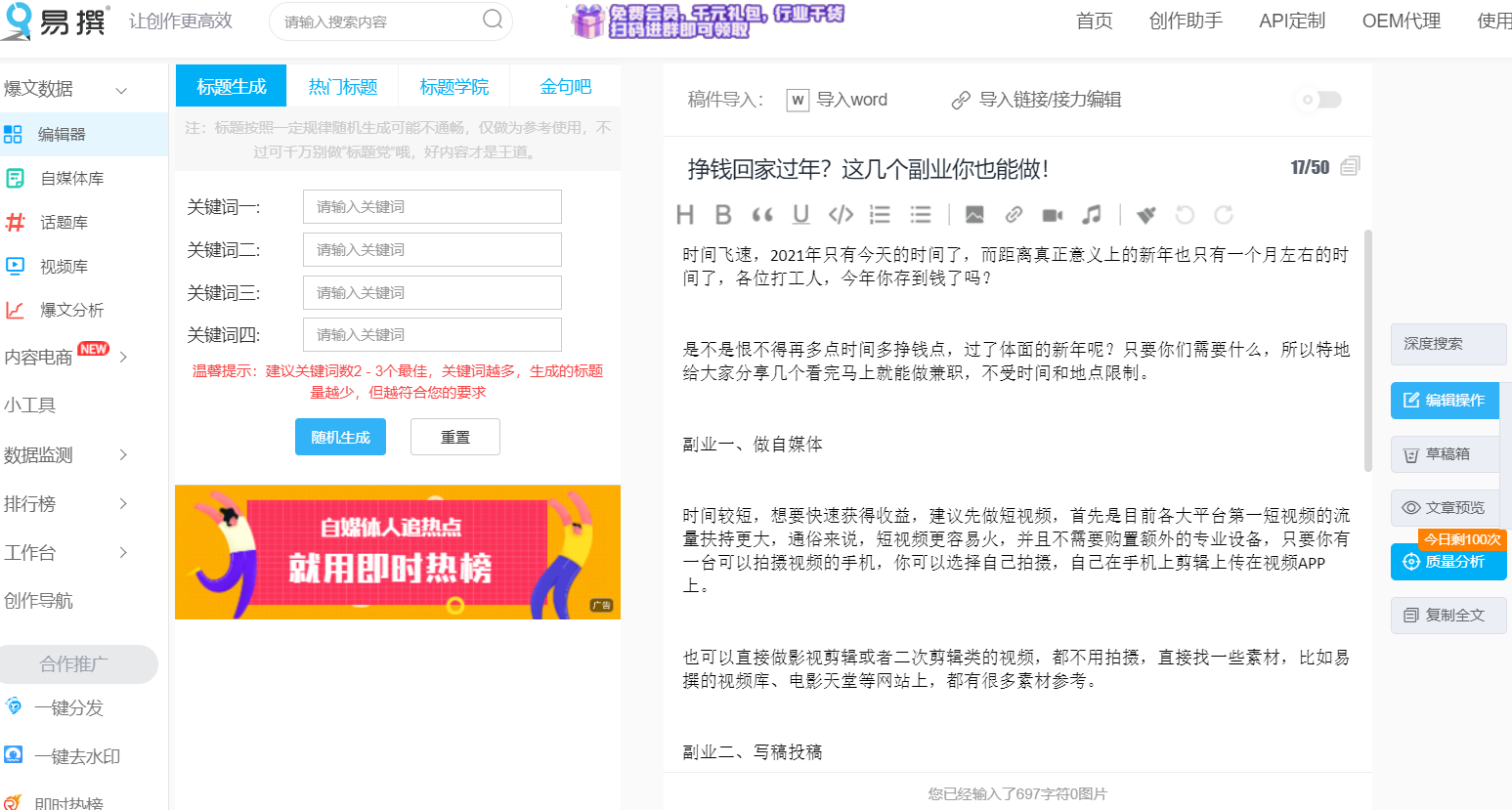
Task: Flip the switch at the editor top right
Action: [x=1318, y=100]
